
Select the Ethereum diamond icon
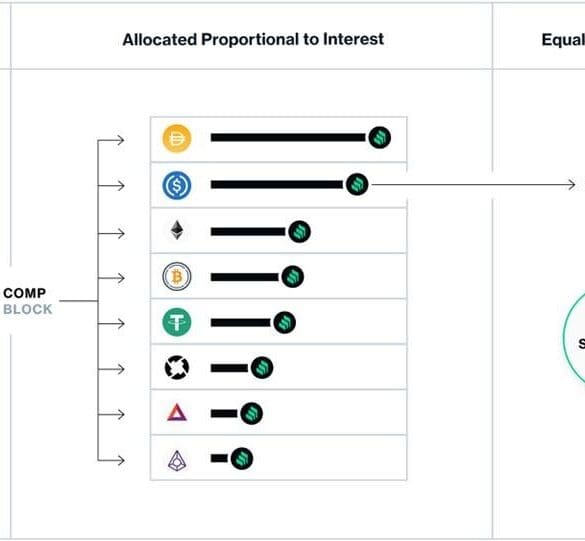point(177,230)
